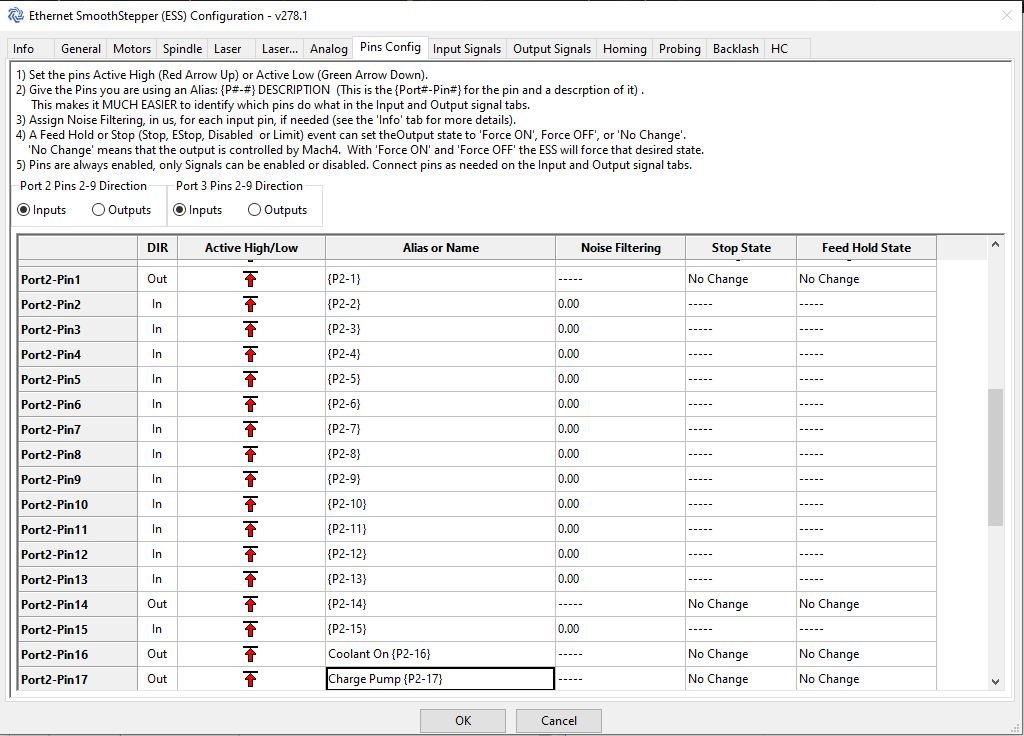Image resolution: width=1024 pixels, height=736 pixels.
Task: Open the truncated Laser... tab
Action: click(x=280, y=49)
